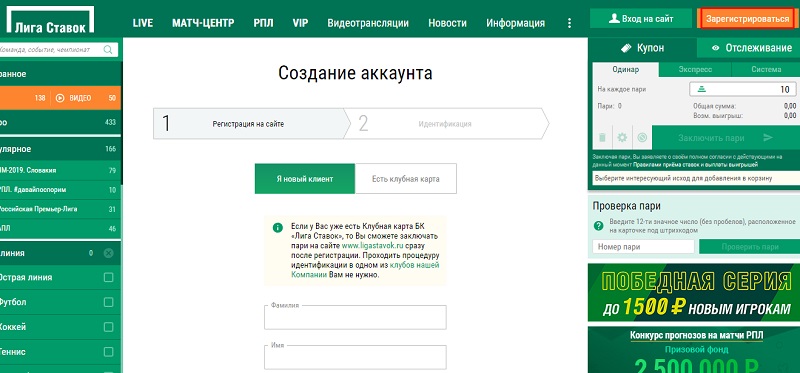Switch to the Купон tab
The width and height of the screenshot is (800, 373).
(x=642, y=48)
